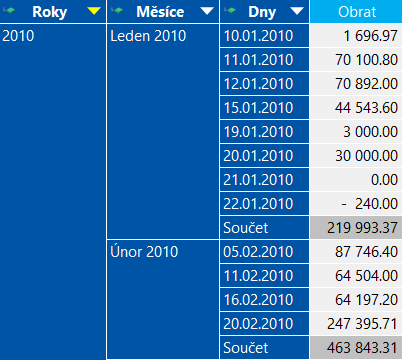
Task: Click the green arrow icon beside Dny
Action: point(230,10)
